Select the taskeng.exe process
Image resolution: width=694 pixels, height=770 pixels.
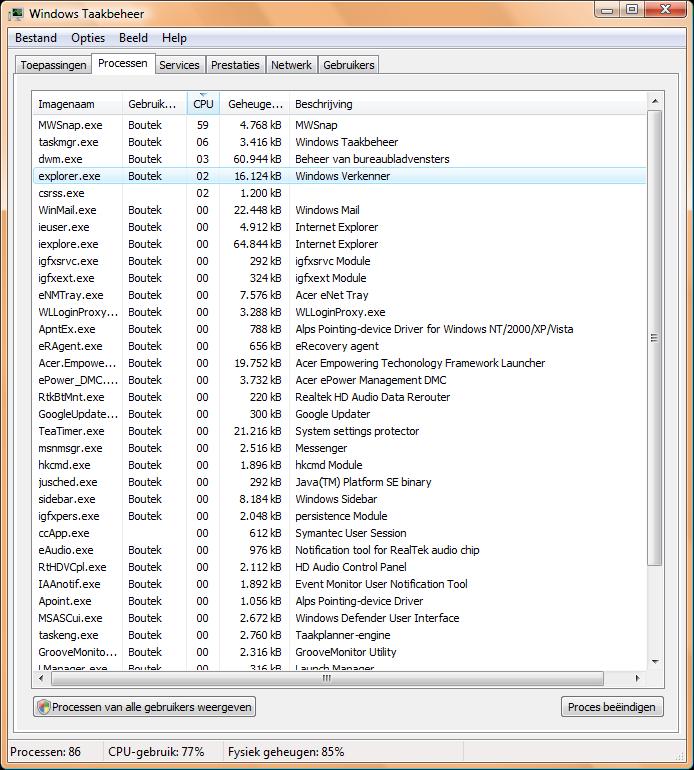(x=339, y=635)
